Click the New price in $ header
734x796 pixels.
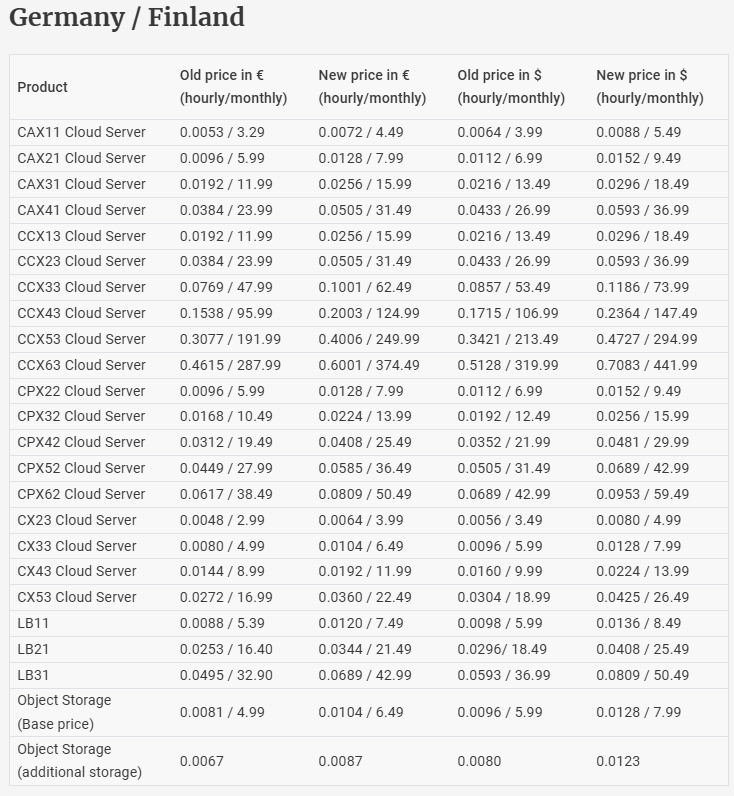(650, 87)
